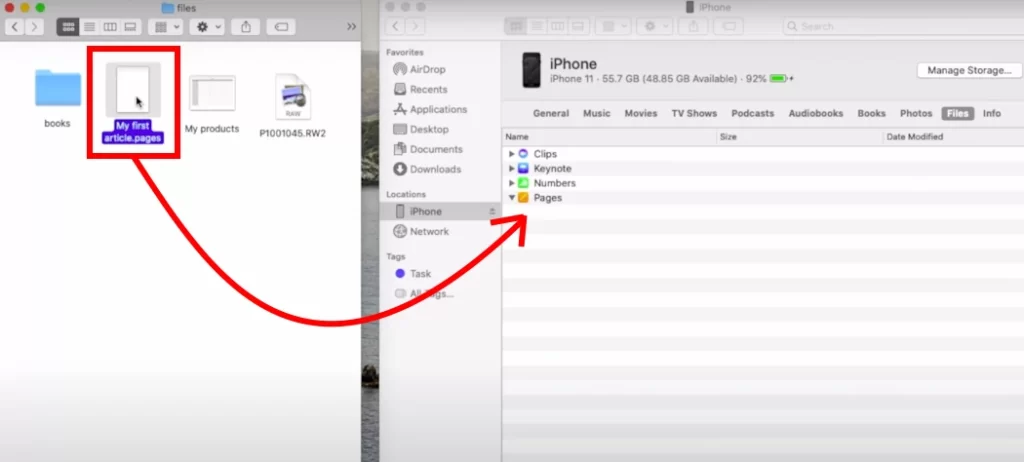Go back in the files window
Viewport: 1024px width, 462px height.
(15, 27)
